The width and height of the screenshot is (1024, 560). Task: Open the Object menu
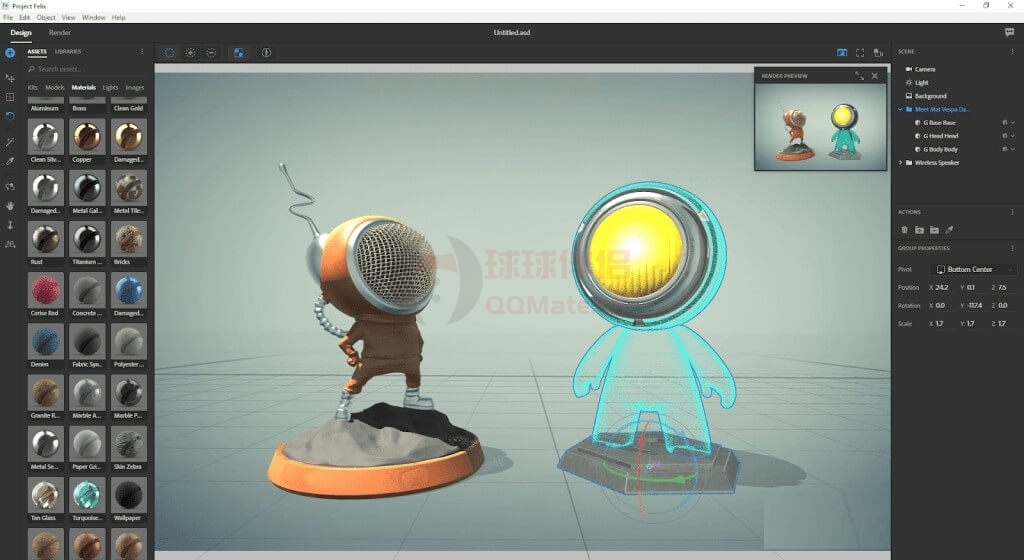46,17
